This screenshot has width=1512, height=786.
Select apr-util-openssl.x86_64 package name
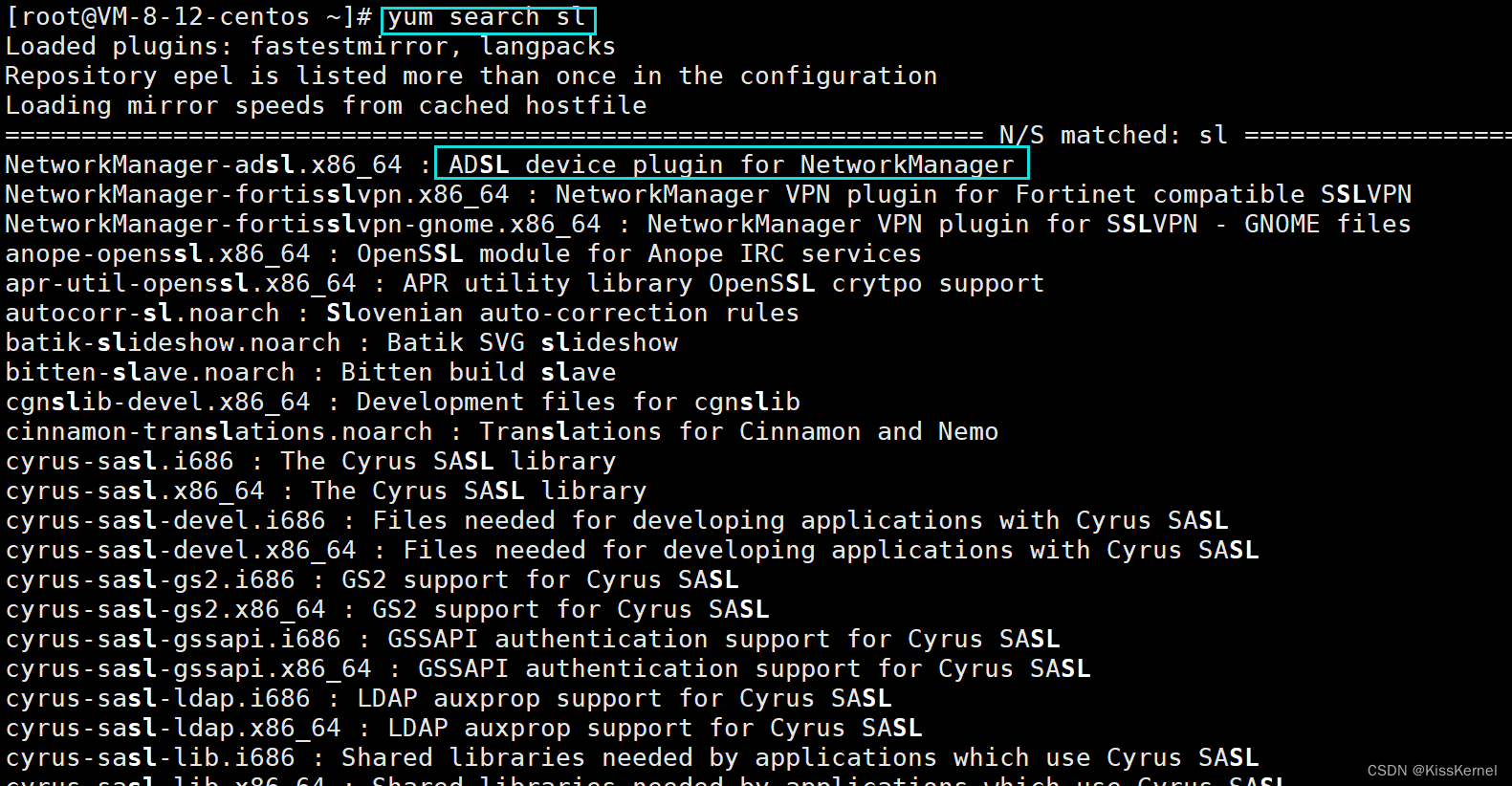pos(181,284)
